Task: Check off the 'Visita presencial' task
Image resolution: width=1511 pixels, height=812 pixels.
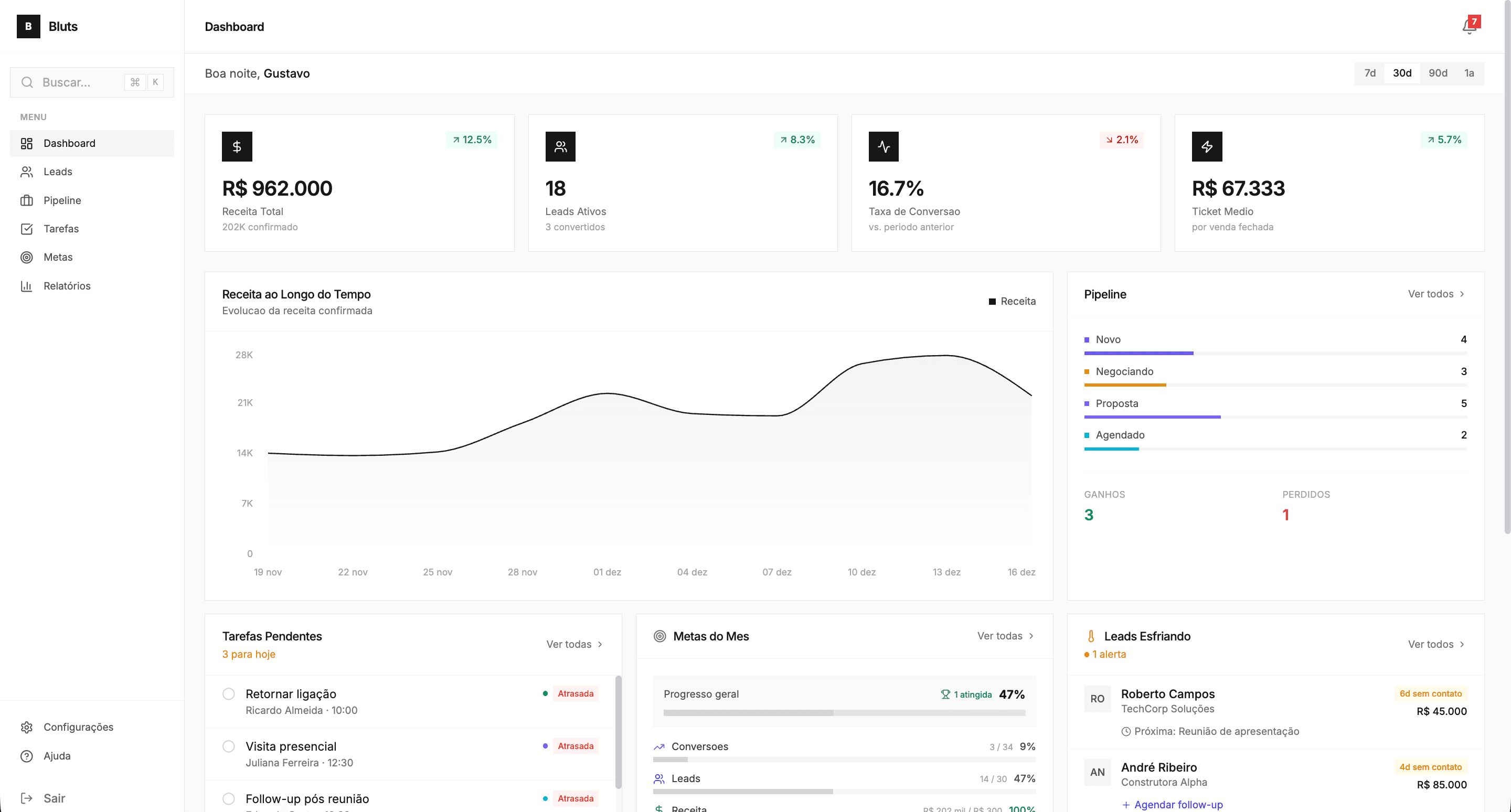Action: coord(229,746)
